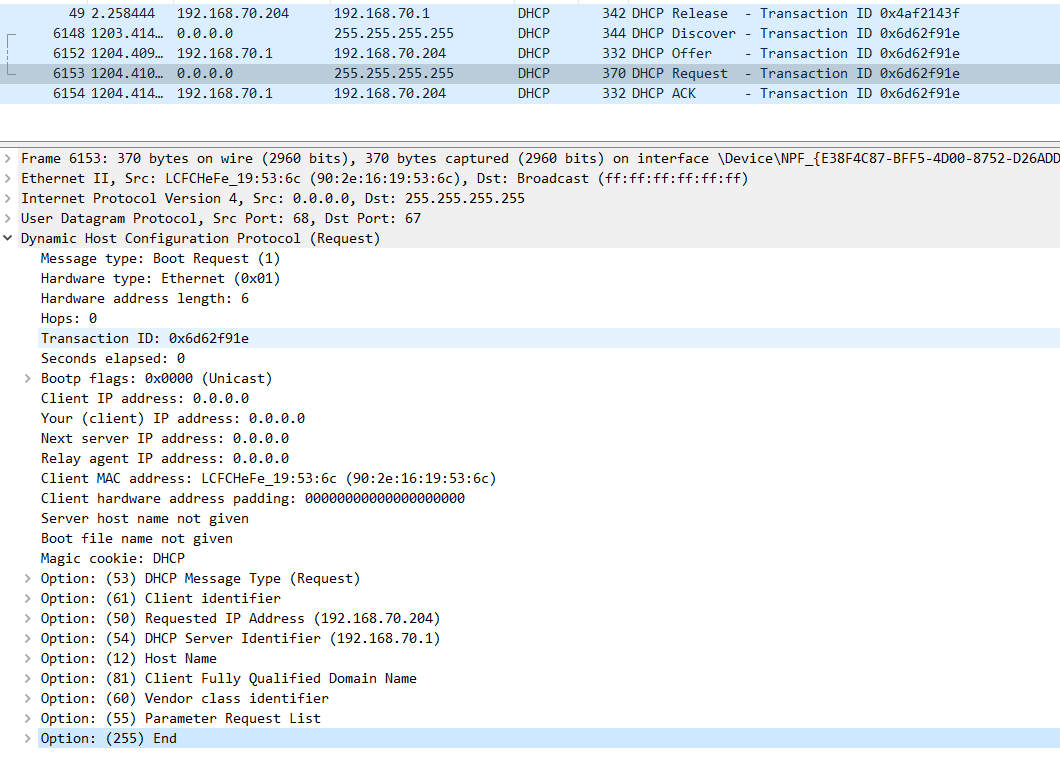Expand the Ethernet II section

(9, 179)
